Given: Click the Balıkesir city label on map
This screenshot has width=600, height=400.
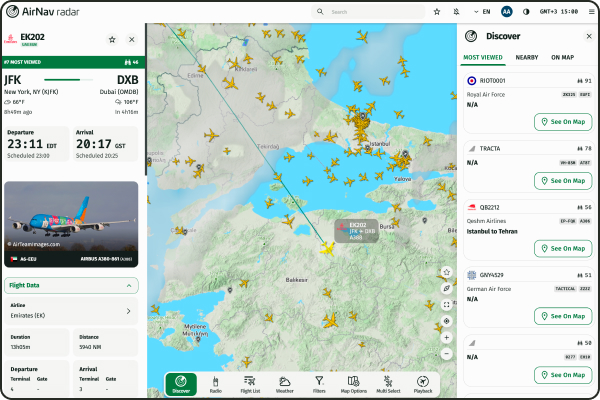Looking at the screenshot, I should pos(297,280).
